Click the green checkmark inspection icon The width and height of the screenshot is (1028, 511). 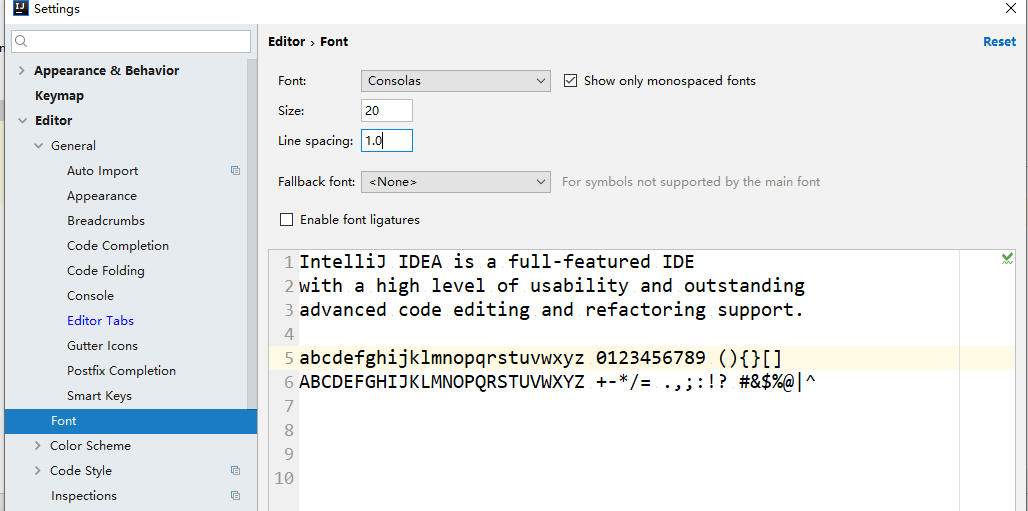point(1007,258)
